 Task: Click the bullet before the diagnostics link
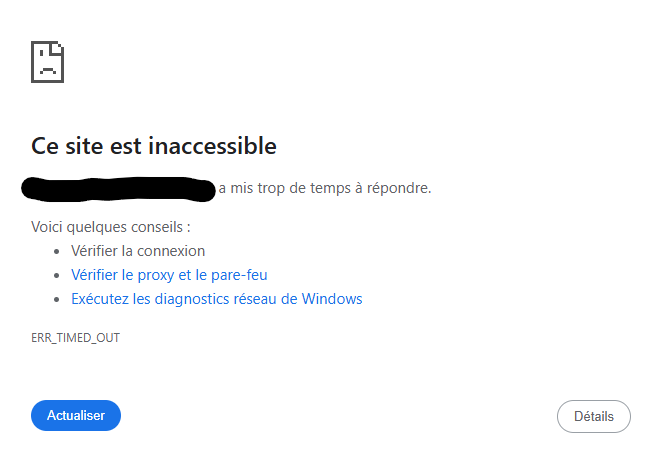57,299
